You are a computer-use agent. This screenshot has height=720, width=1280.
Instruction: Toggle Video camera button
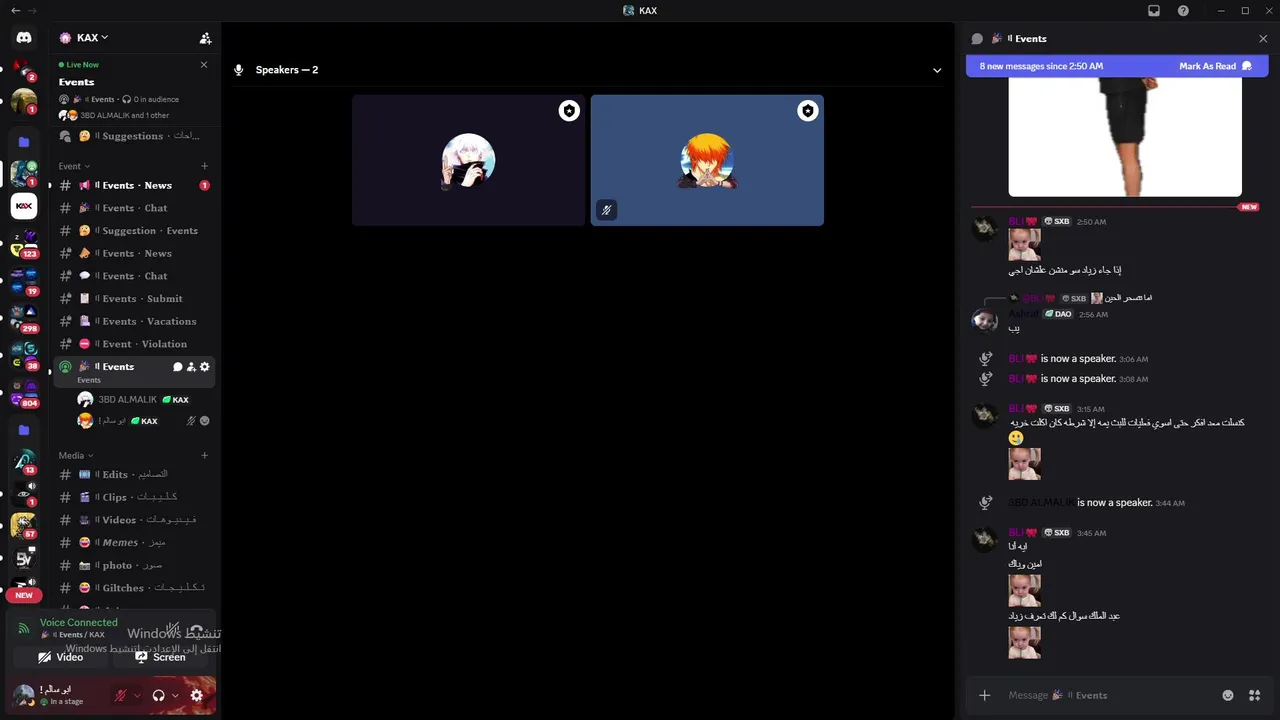(61, 657)
